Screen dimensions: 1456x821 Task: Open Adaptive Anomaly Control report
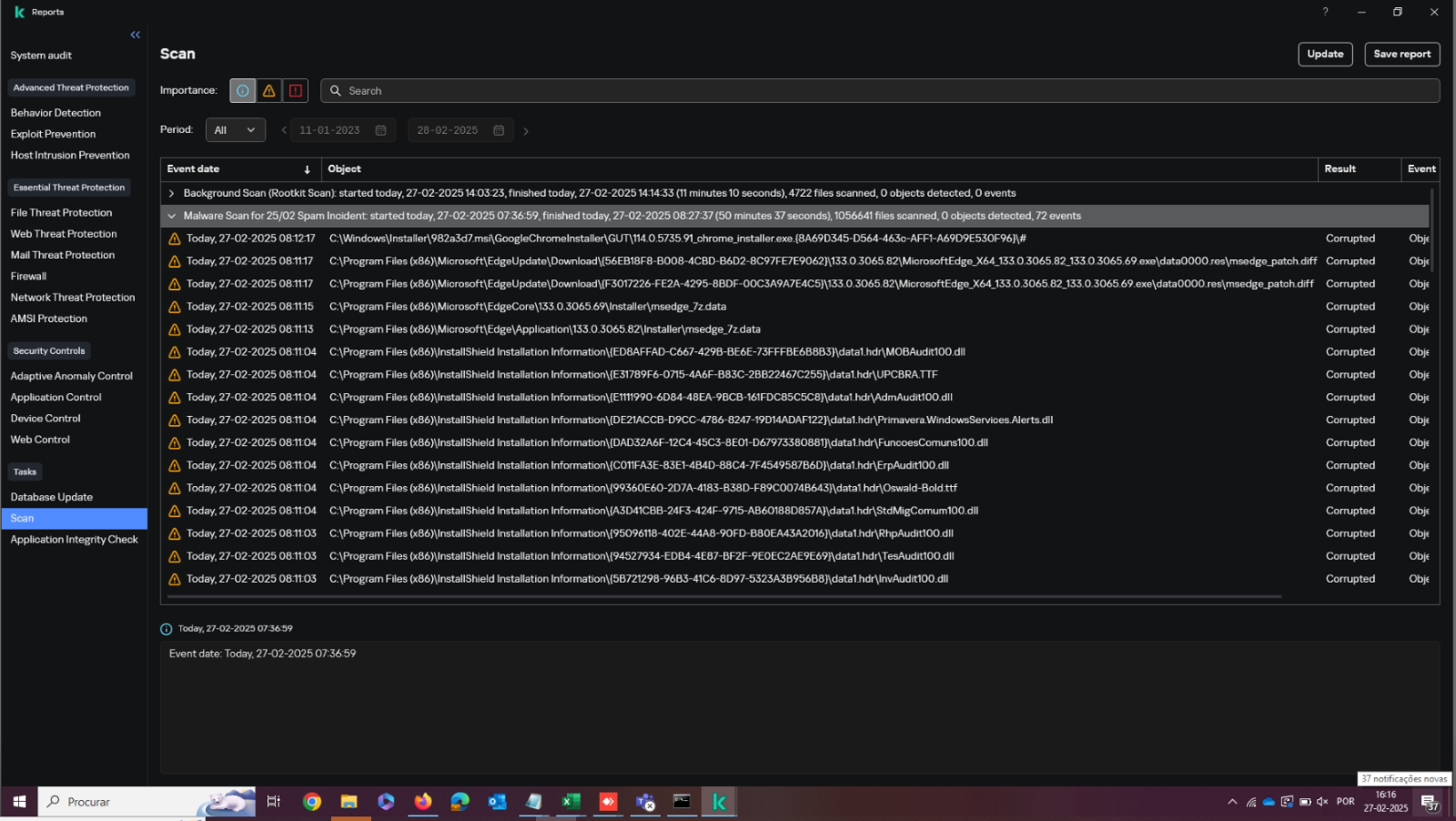click(x=72, y=376)
